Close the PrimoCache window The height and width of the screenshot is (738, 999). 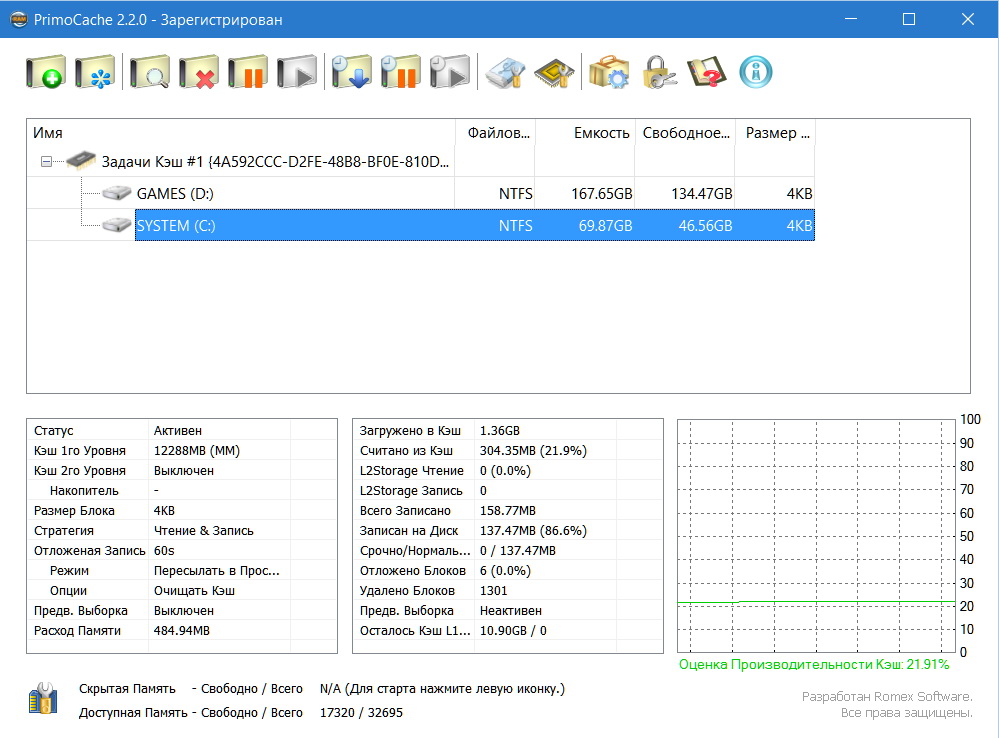(x=968, y=19)
